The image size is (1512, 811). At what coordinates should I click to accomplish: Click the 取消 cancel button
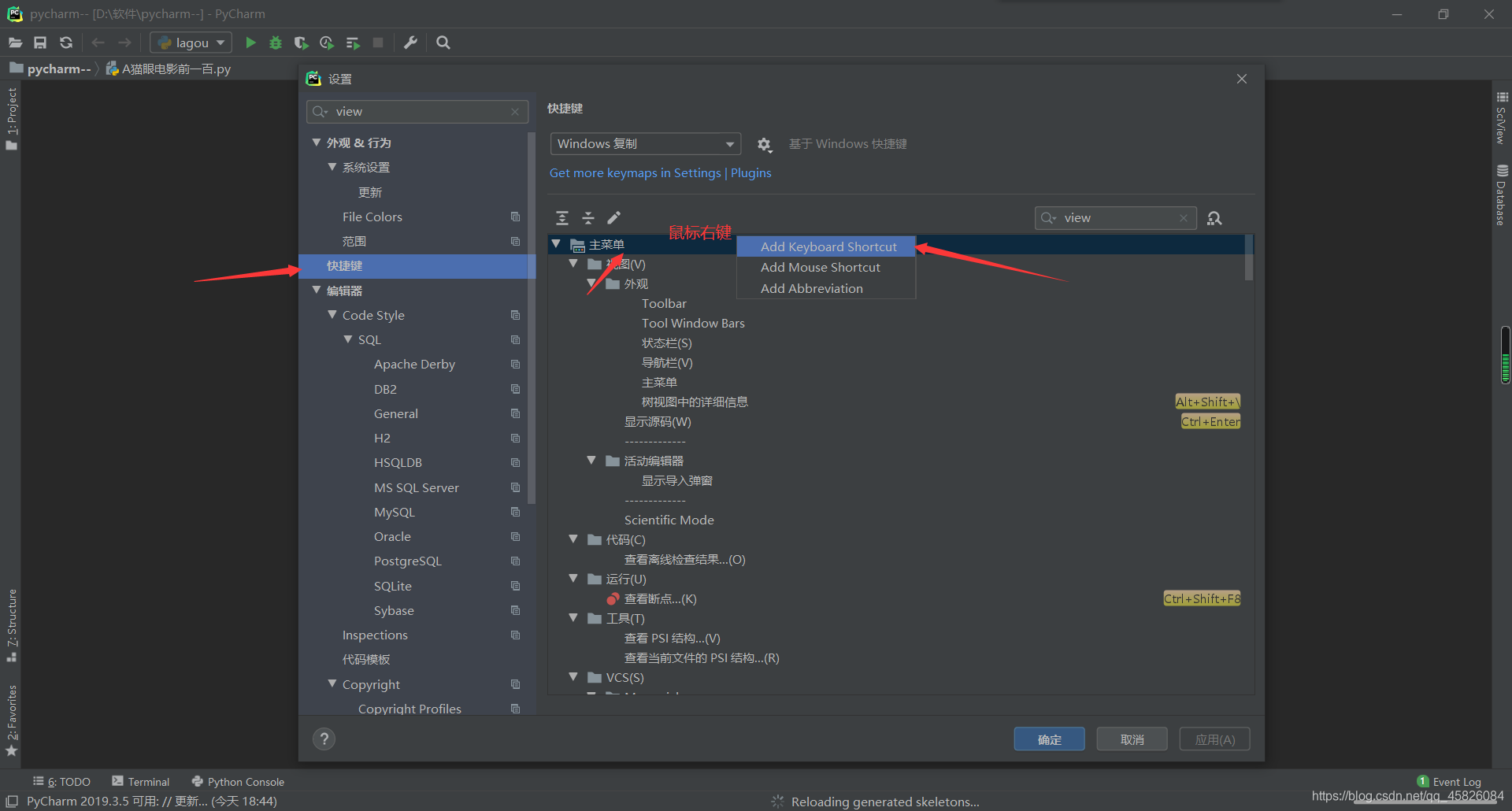1132,739
